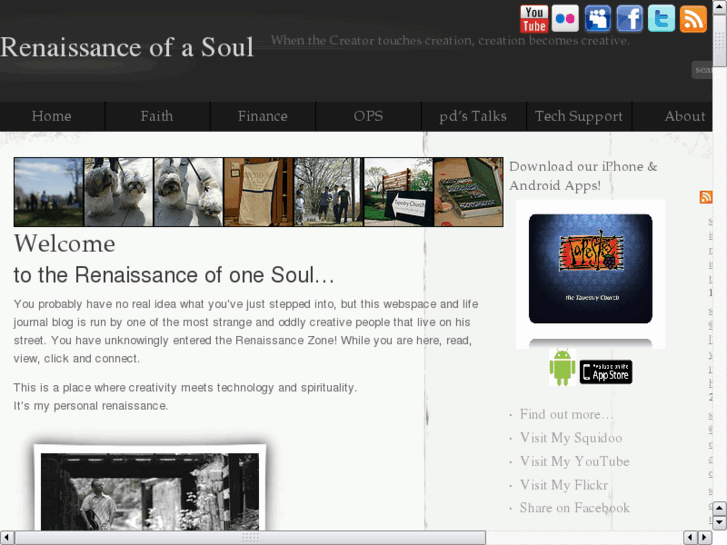Click the Share on Facebook link
Viewport: 727px width, 545px height.
coord(574,508)
